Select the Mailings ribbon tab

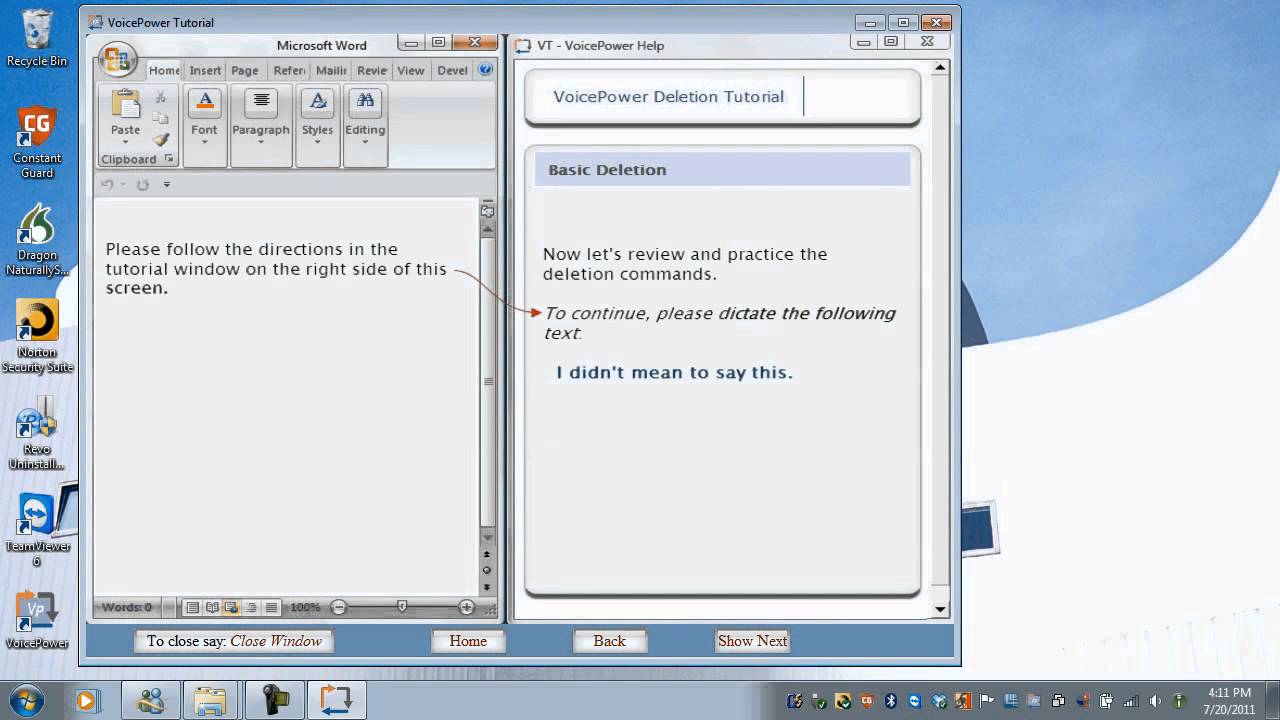coord(331,70)
